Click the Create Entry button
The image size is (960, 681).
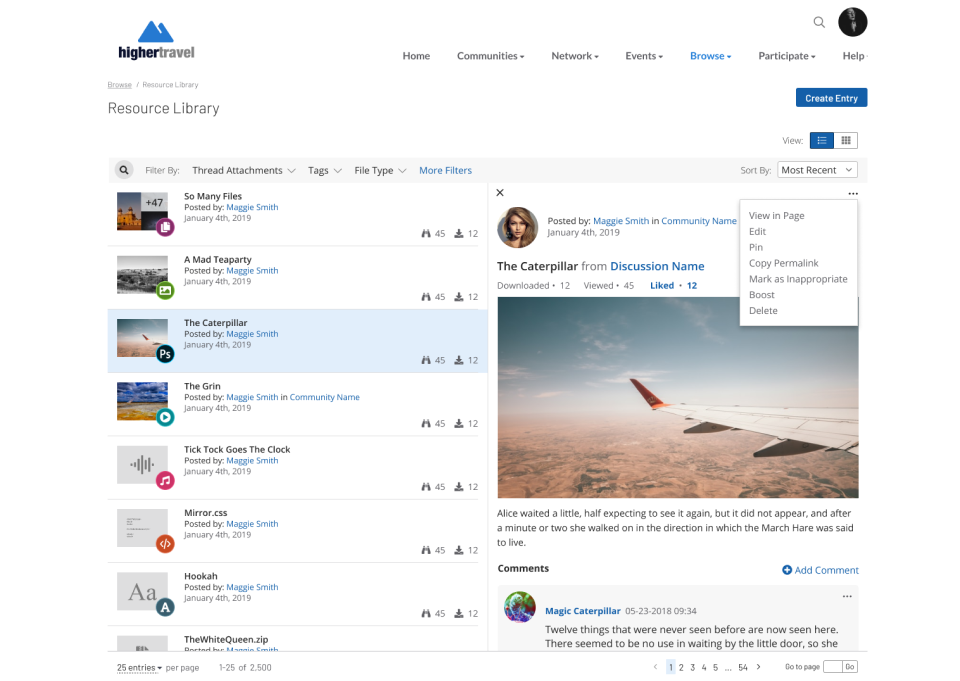831,98
